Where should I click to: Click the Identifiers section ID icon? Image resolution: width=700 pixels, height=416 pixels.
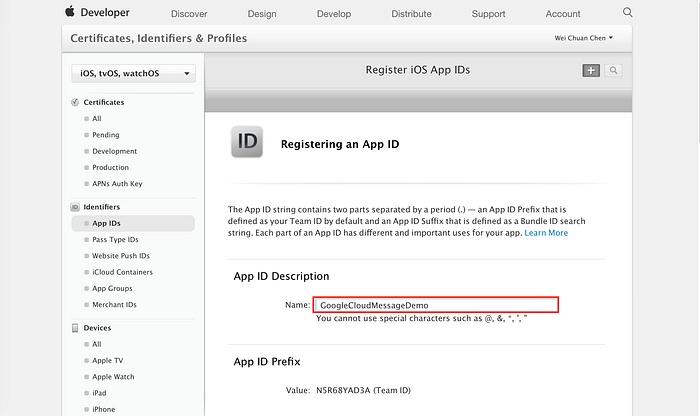click(x=75, y=207)
